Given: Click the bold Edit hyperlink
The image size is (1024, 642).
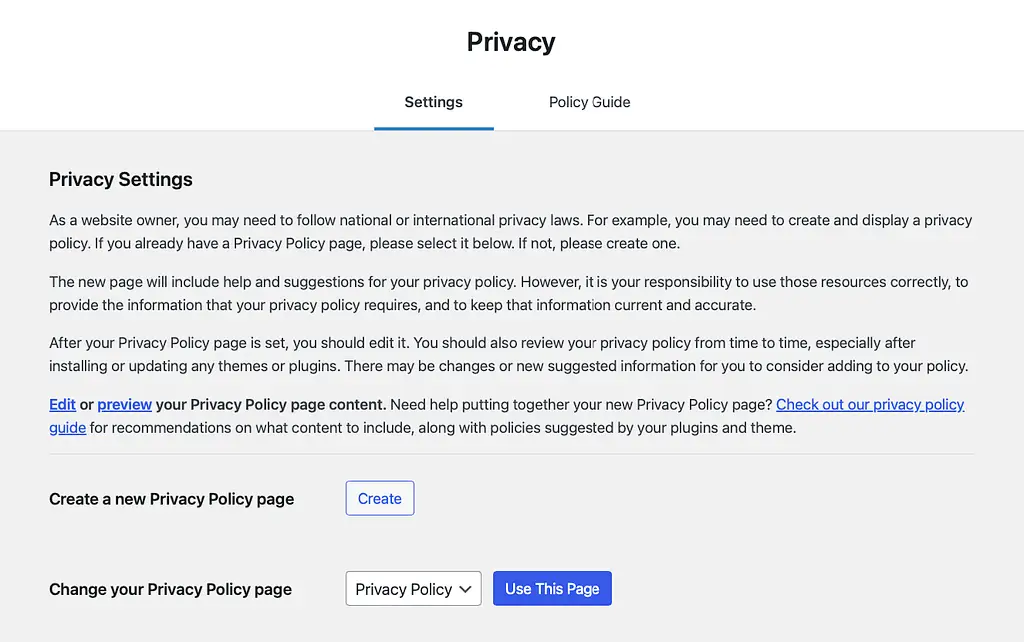Looking at the screenshot, I should point(60,404).
